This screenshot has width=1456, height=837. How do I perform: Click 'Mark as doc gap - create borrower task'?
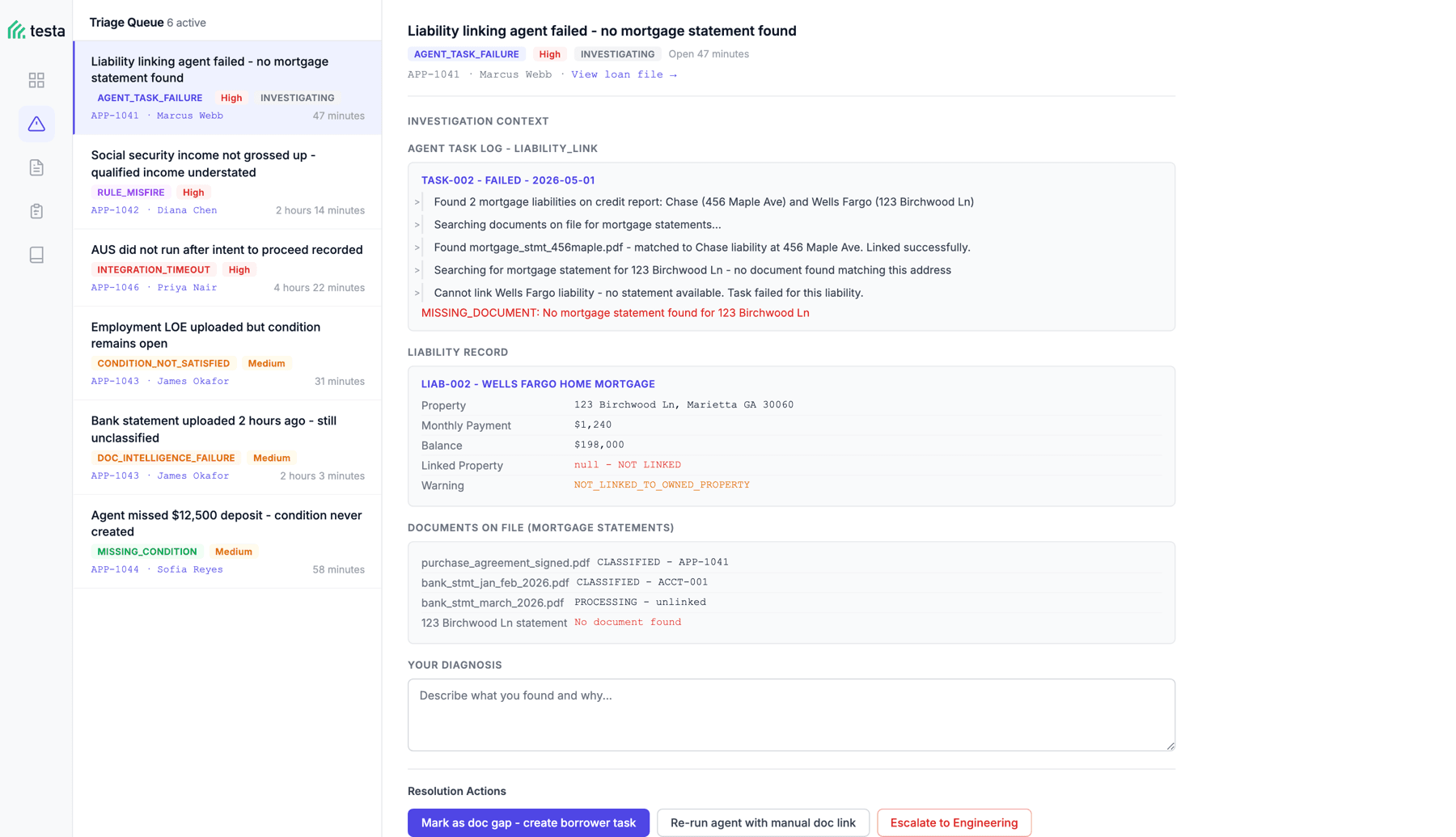(528, 822)
